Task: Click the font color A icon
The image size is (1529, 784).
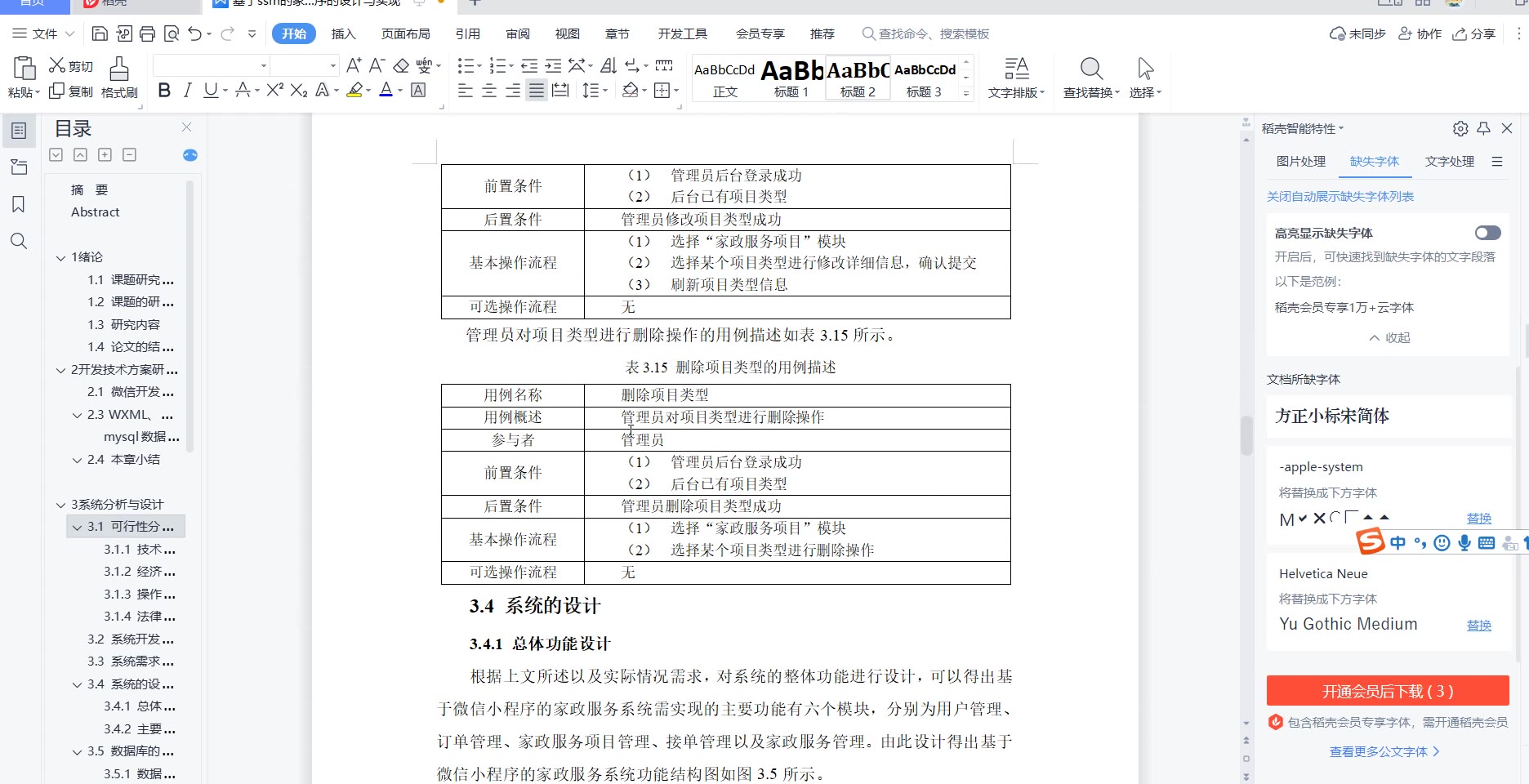Action: (x=386, y=91)
